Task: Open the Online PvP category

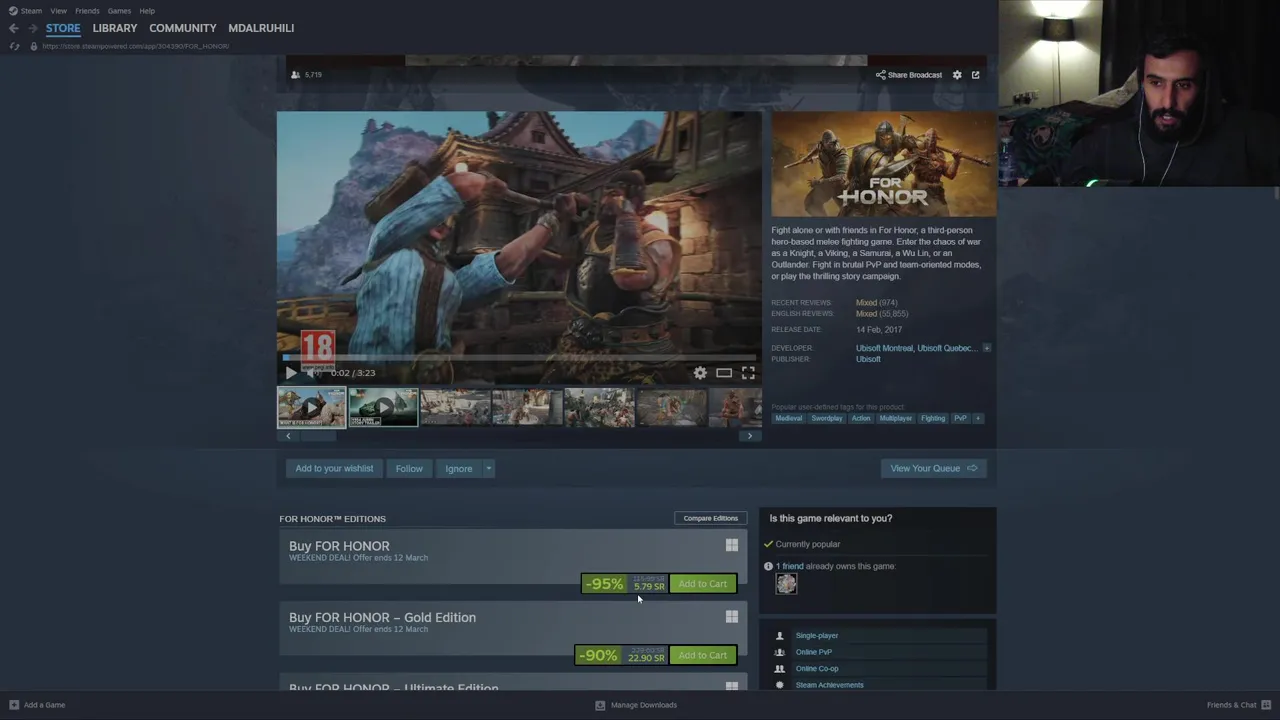Action: tap(814, 652)
